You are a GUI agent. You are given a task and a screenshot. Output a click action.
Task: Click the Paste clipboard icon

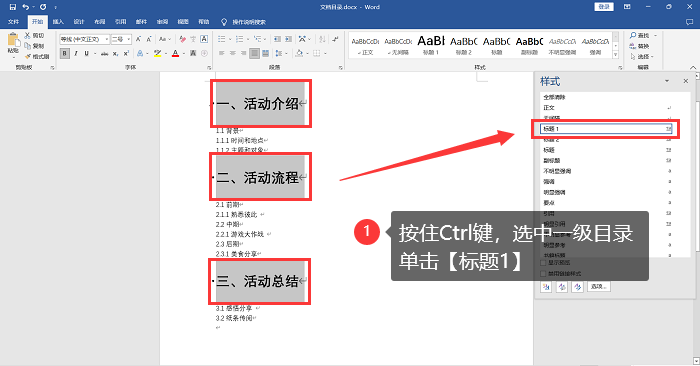point(13,40)
